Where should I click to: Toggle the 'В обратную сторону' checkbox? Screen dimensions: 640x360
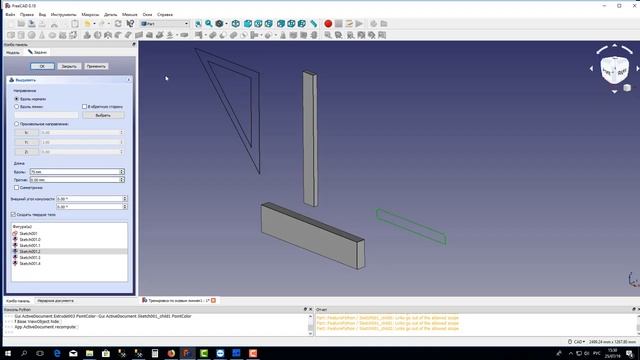point(84,107)
